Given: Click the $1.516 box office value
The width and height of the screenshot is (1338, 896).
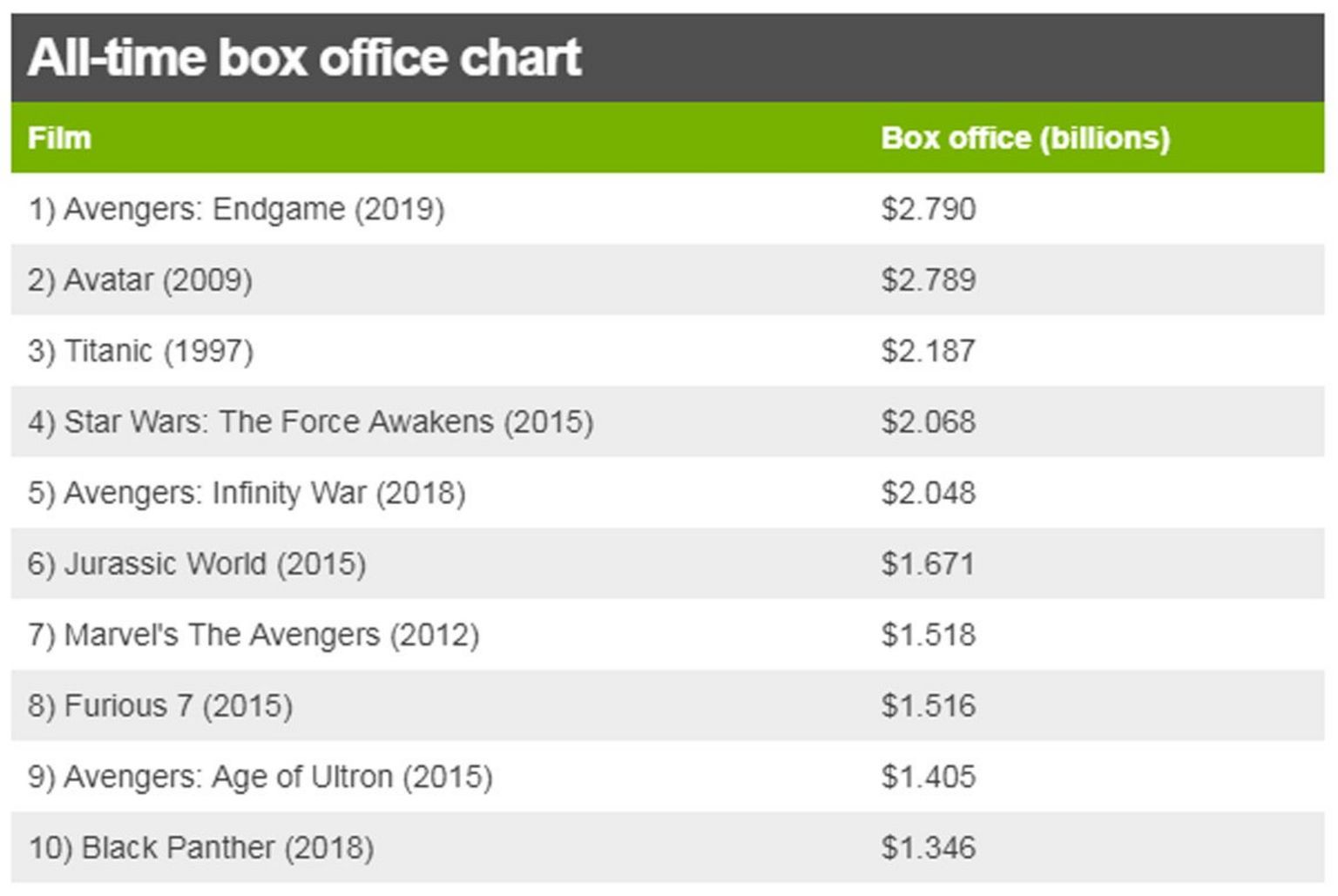Looking at the screenshot, I should [928, 705].
